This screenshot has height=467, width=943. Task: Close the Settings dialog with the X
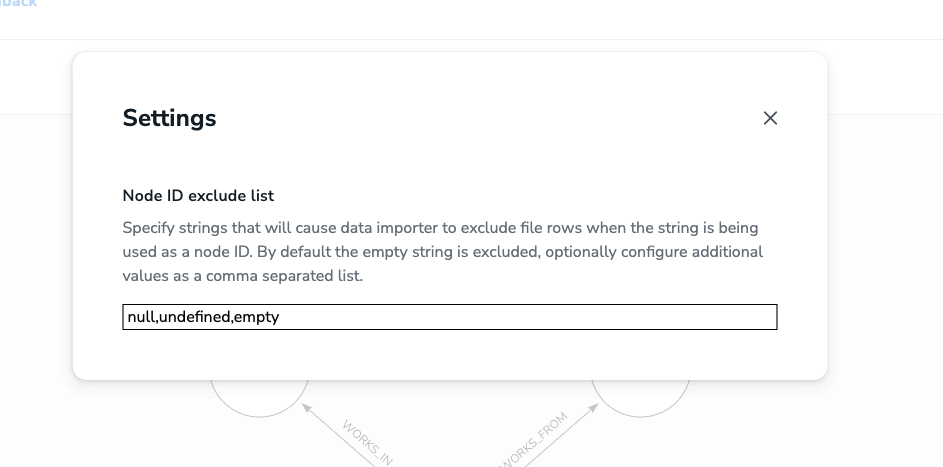coord(770,118)
